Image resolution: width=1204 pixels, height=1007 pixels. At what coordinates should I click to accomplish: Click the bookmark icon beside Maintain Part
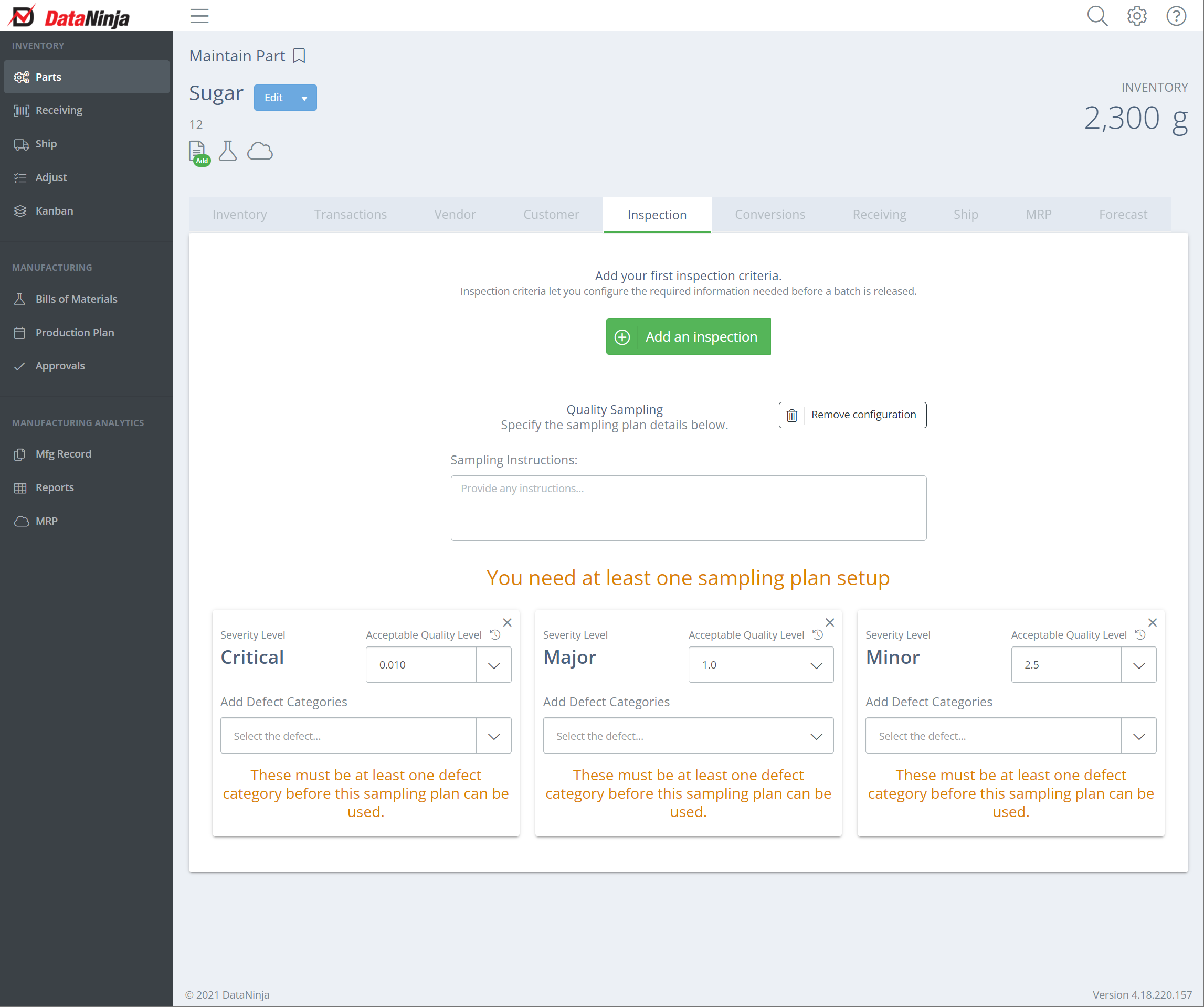point(299,56)
